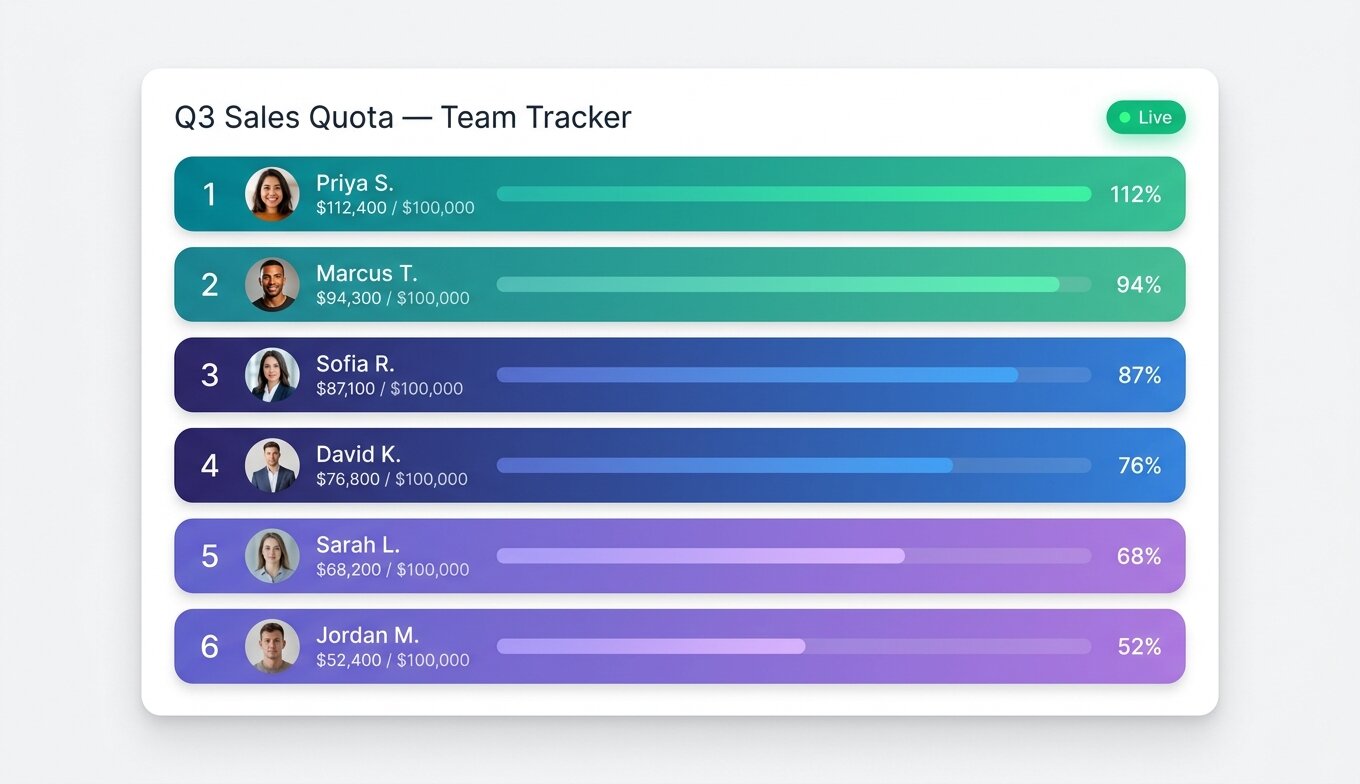
Task: Click the 94% percentage value
Action: tap(1139, 285)
